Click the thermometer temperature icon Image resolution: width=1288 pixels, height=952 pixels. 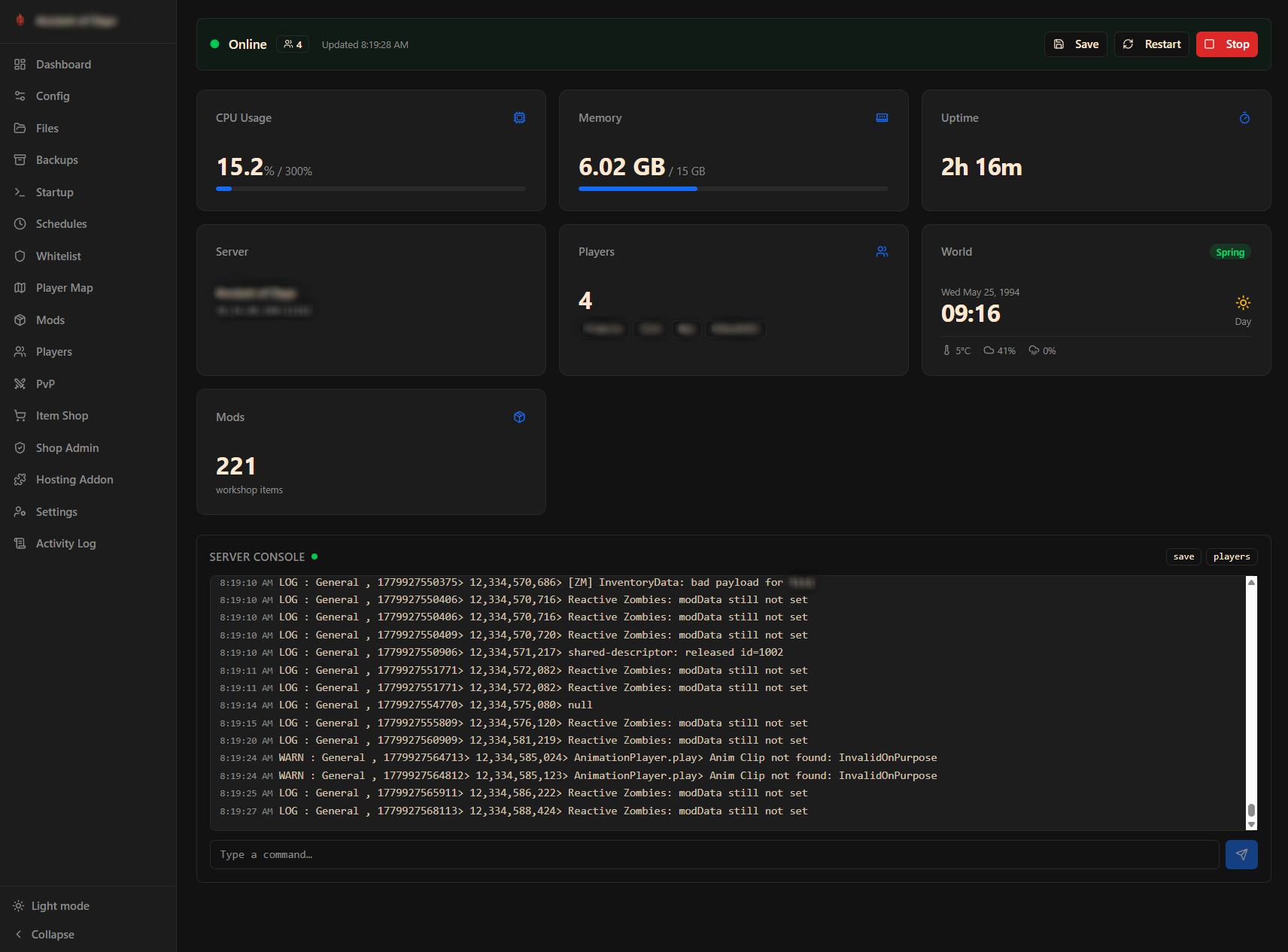click(946, 350)
